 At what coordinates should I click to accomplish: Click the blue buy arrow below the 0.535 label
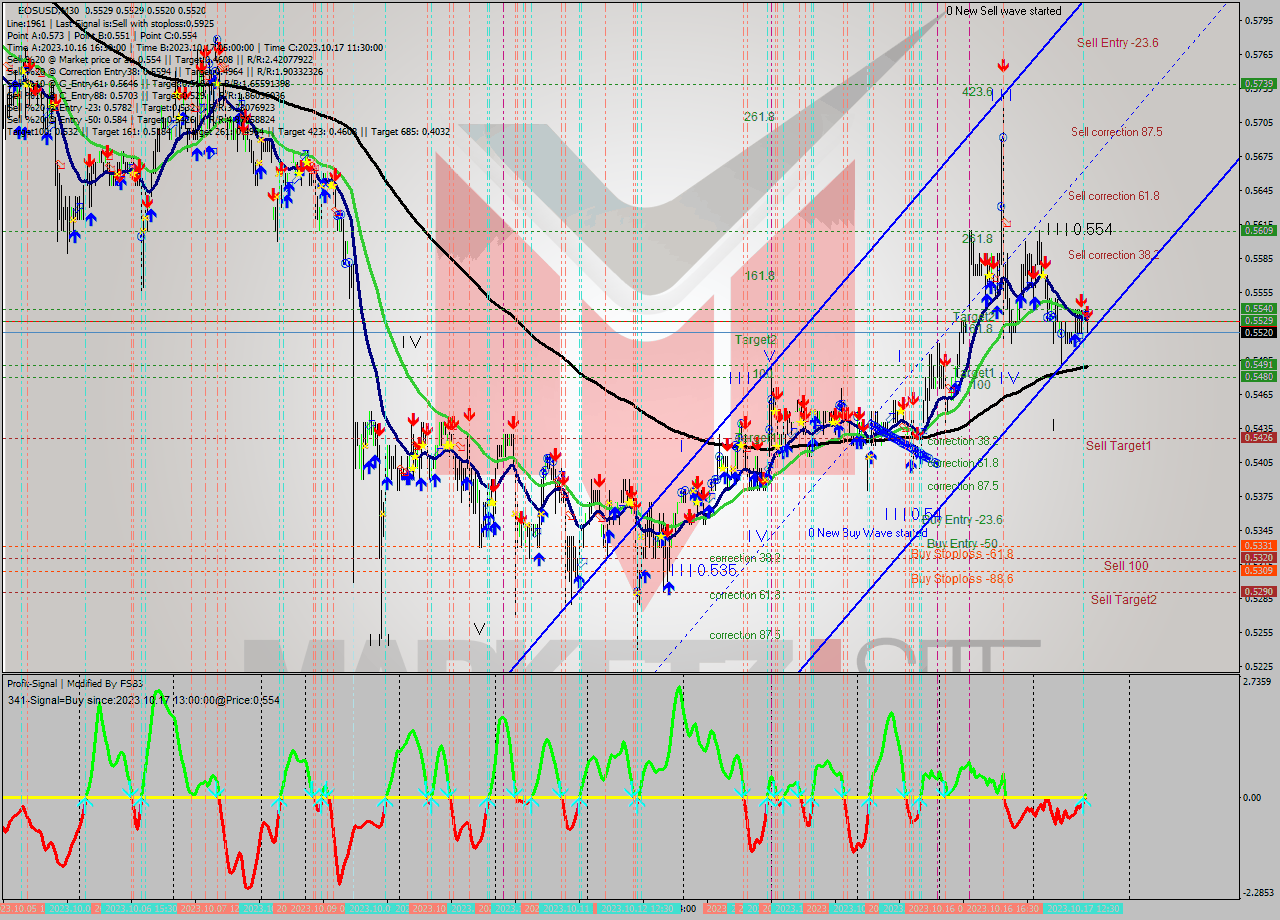(x=667, y=587)
